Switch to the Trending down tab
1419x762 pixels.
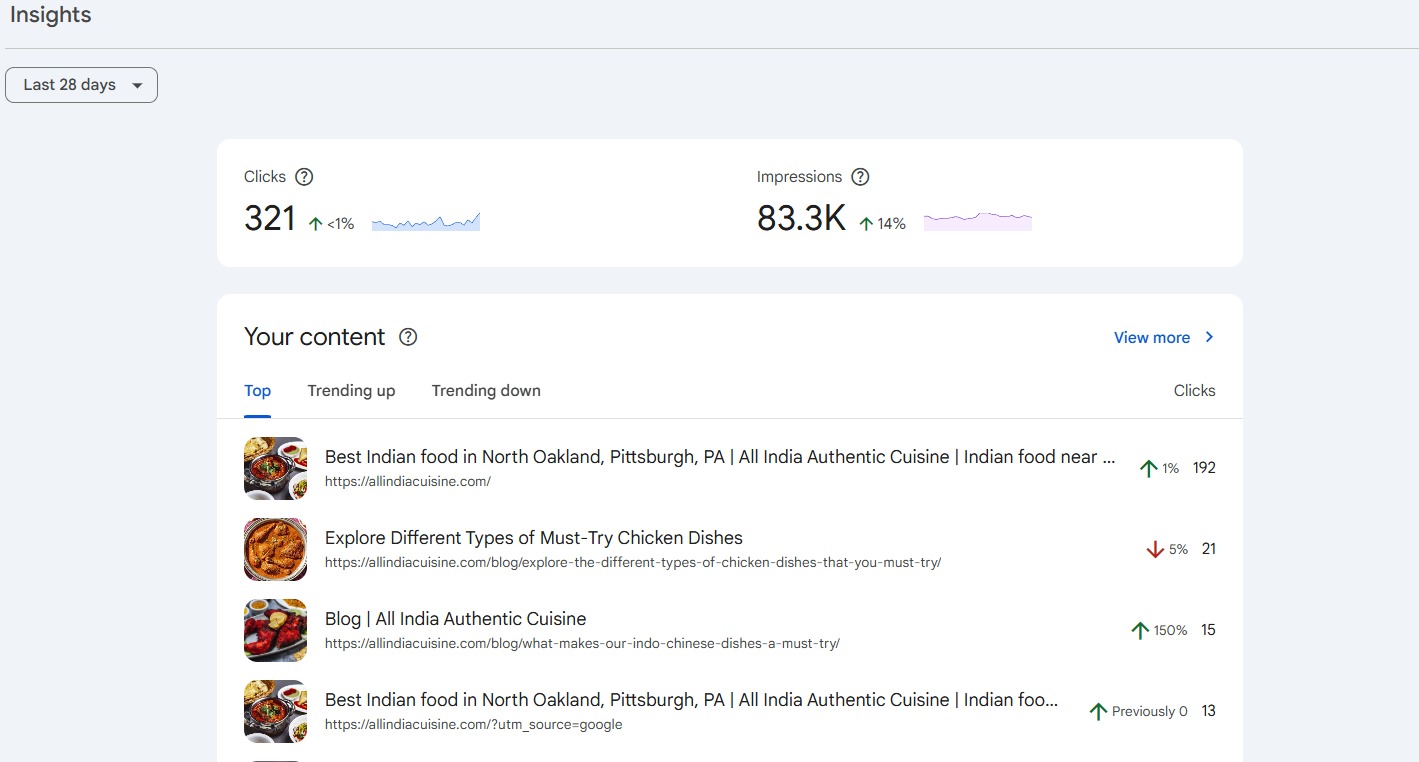pyautogui.click(x=486, y=391)
